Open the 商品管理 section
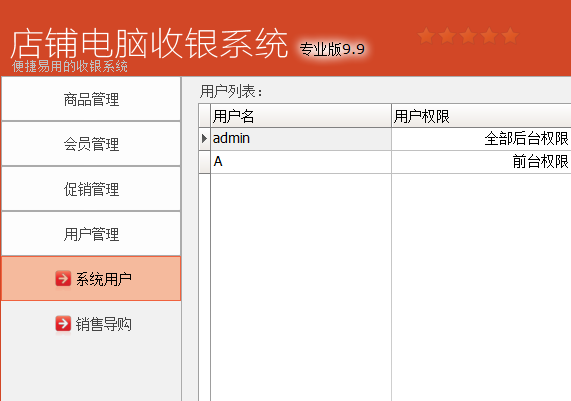 click(91, 99)
